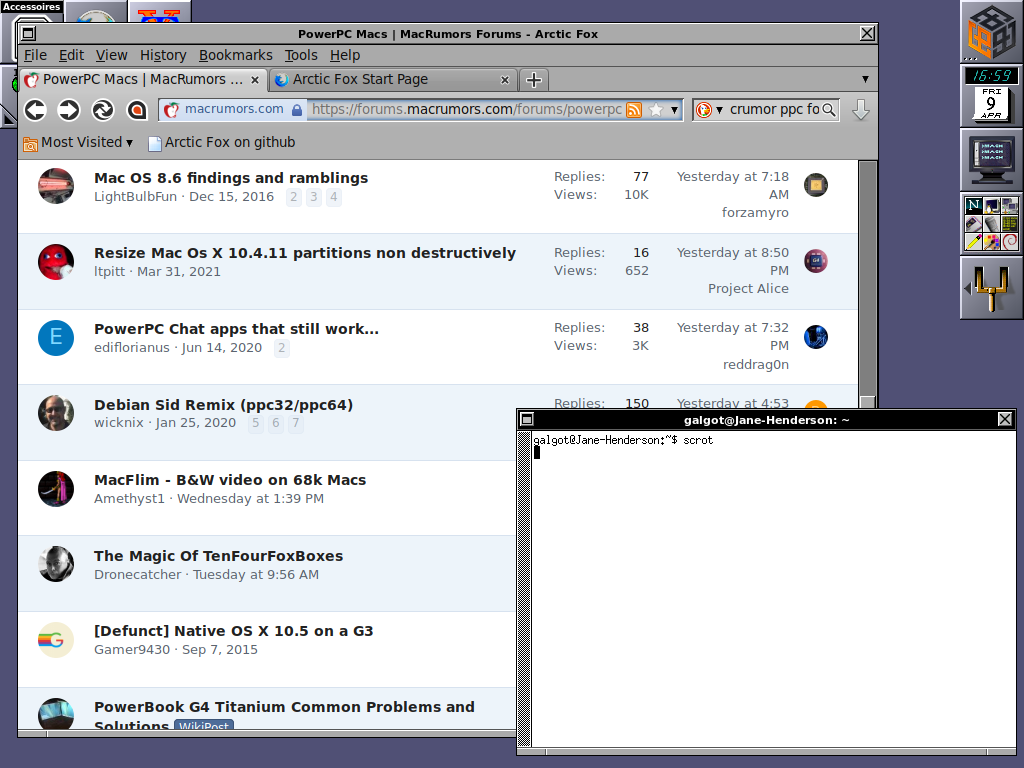The width and height of the screenshot is (1024, 768).
Task: Go to page 2 of PowerPC Chat apps thread
Action: 281,347
